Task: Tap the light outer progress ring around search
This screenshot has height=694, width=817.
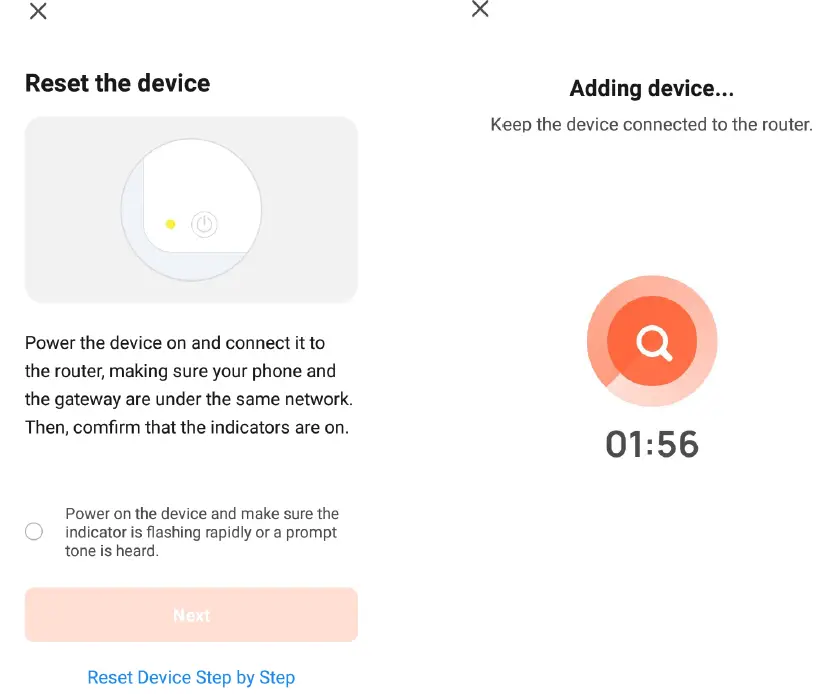Action: (x=652, y=286)
